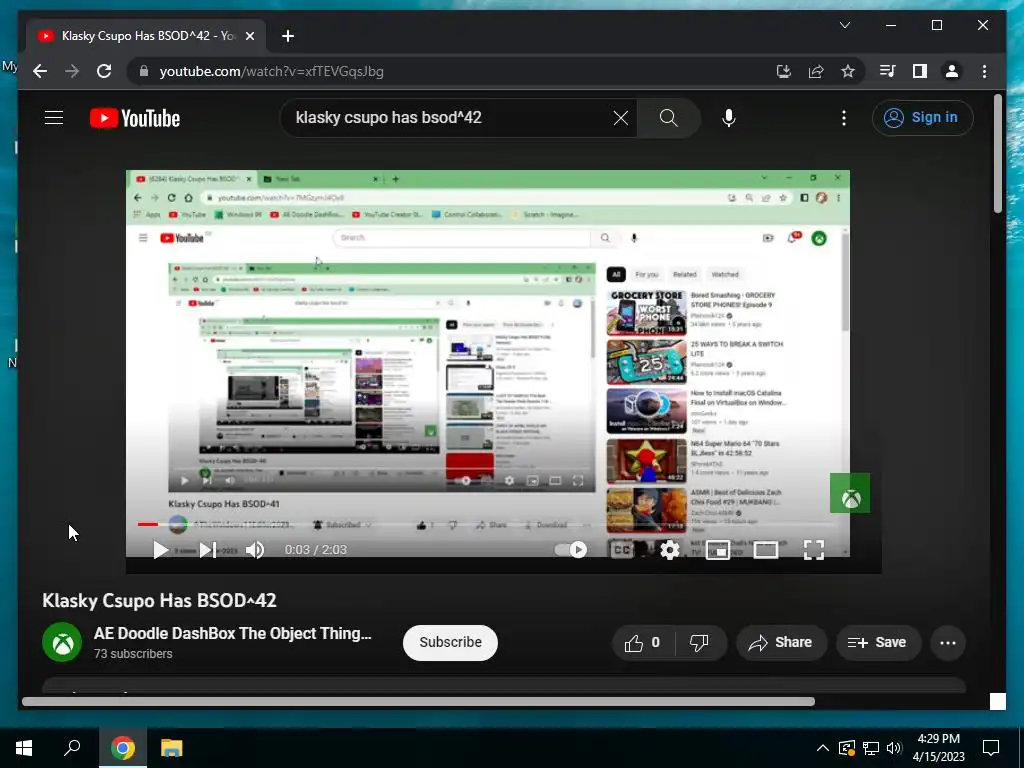Viewport: 1024px width, 768px height.
Task: Open AE Doodle DashBox channel name link
Action: pos(232,633)
